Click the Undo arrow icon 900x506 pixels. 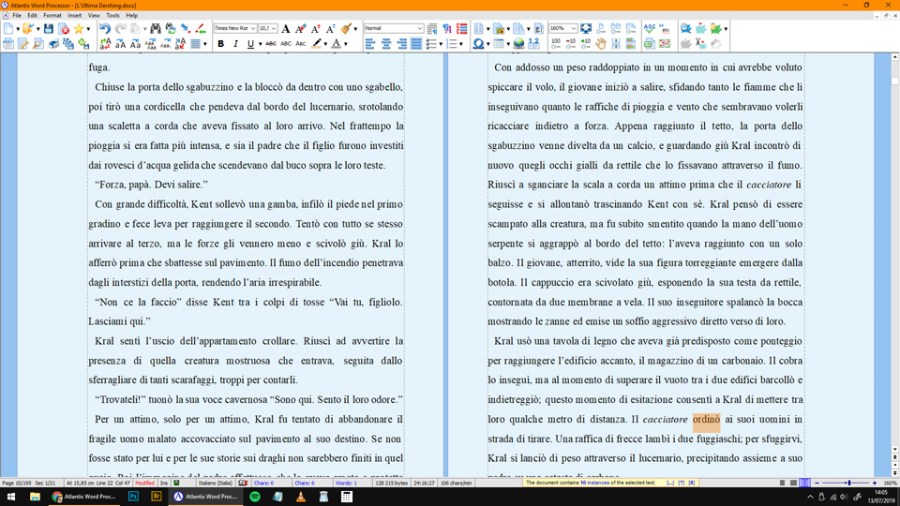pos(104,29)
